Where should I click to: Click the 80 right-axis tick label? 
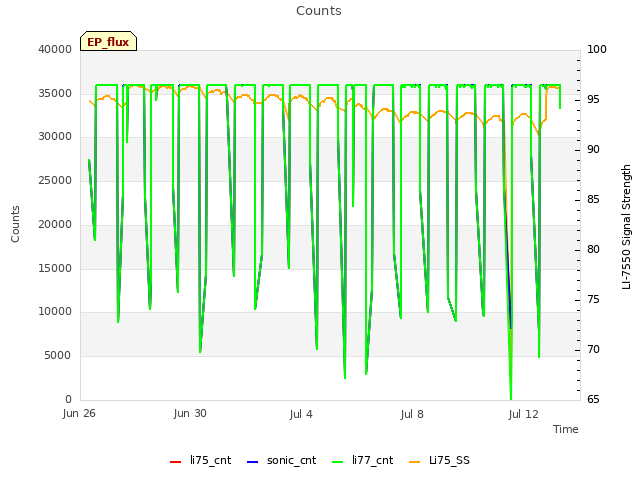pyautogui.click(x=593, y=249)
